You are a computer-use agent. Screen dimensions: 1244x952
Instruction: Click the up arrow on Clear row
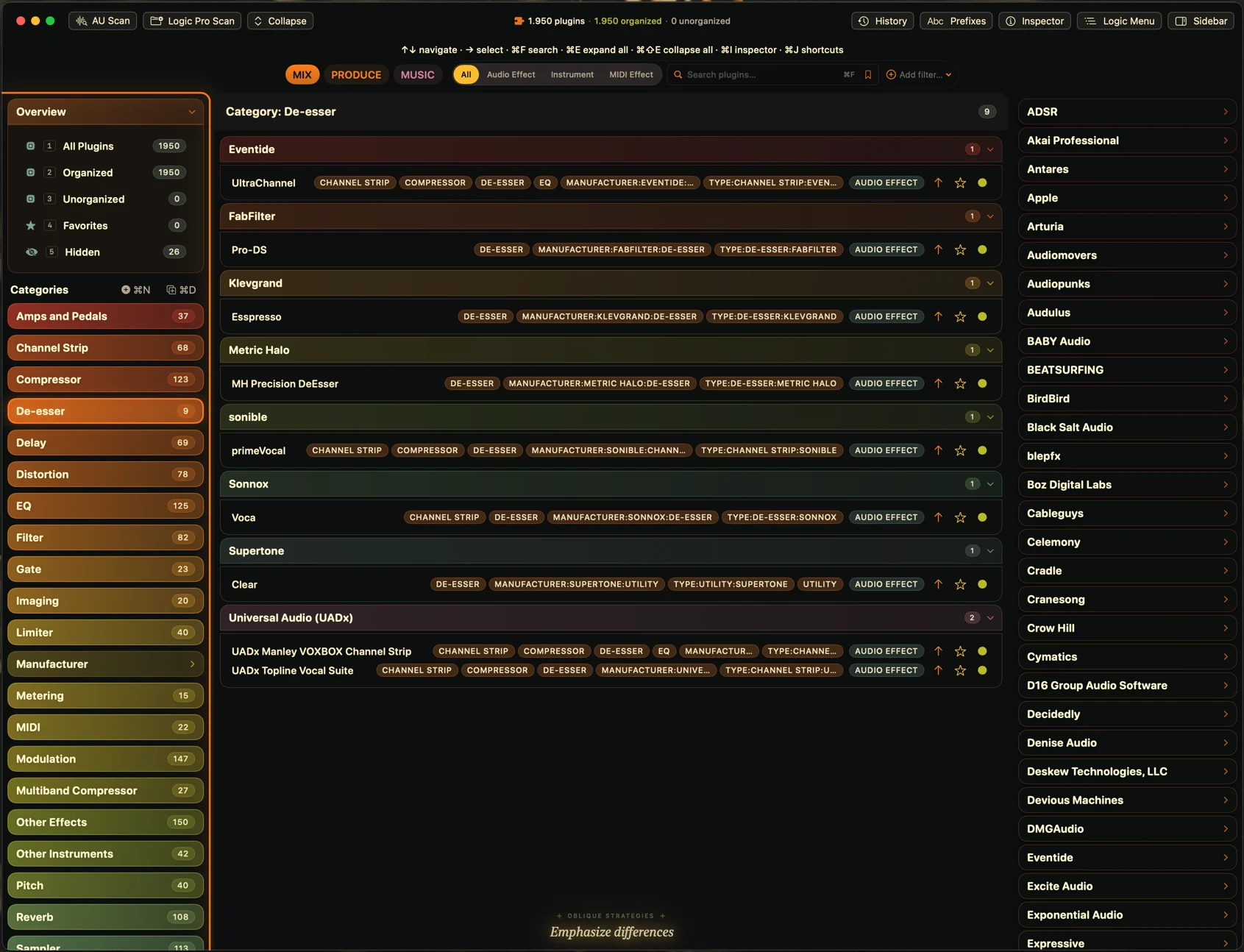[938, 584]
